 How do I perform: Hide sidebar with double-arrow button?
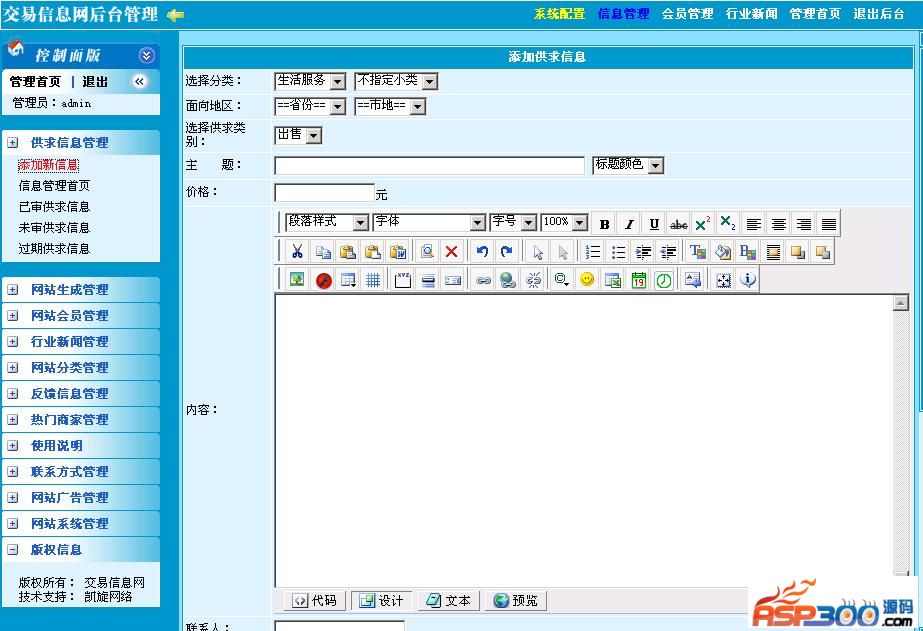(x=139, y=81)
